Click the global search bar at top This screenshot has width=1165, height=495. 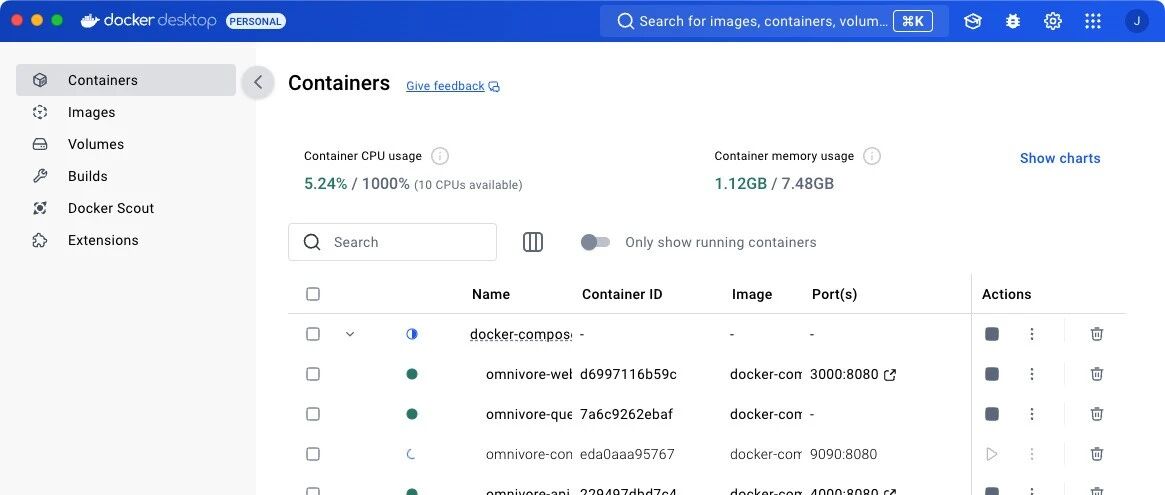pyautogui.click(x=774, y=22)
